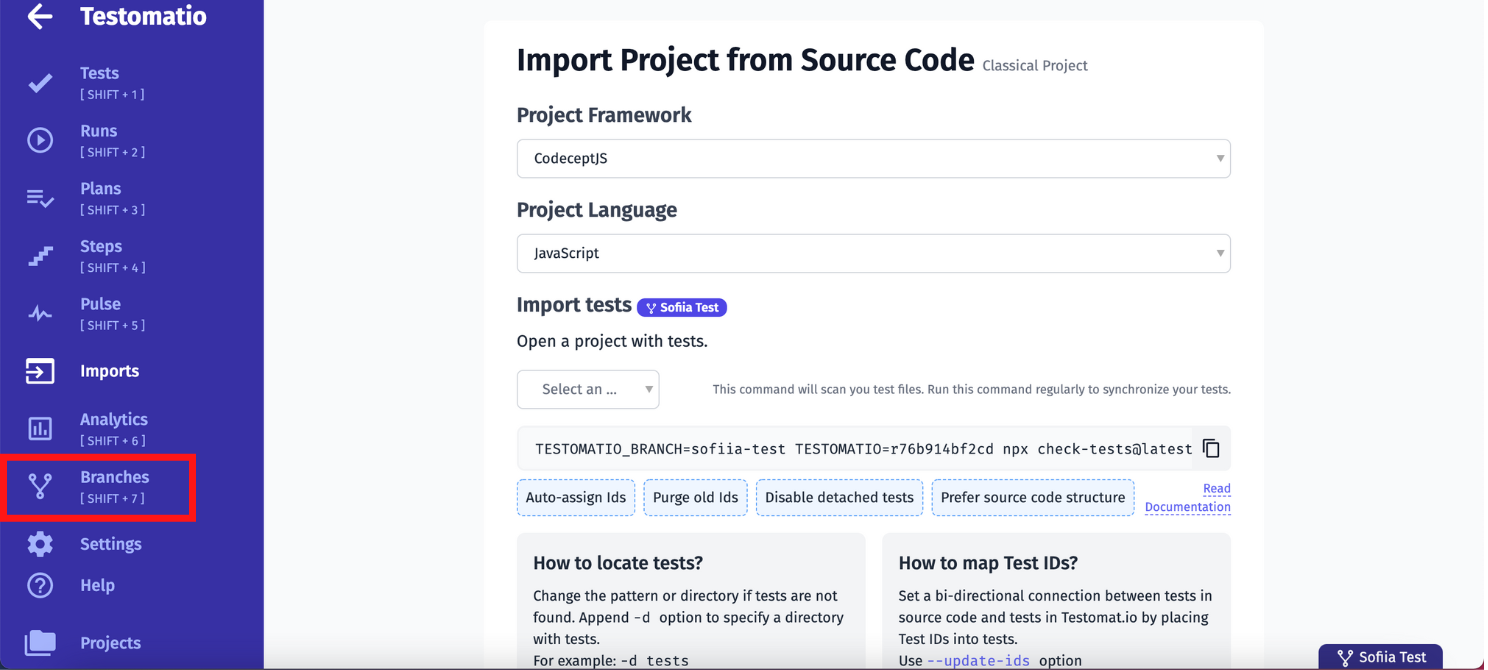This screenshot has height=670, width=1488.
Task: Enable Auto-assign Ids option
Action: coord(576,496)
